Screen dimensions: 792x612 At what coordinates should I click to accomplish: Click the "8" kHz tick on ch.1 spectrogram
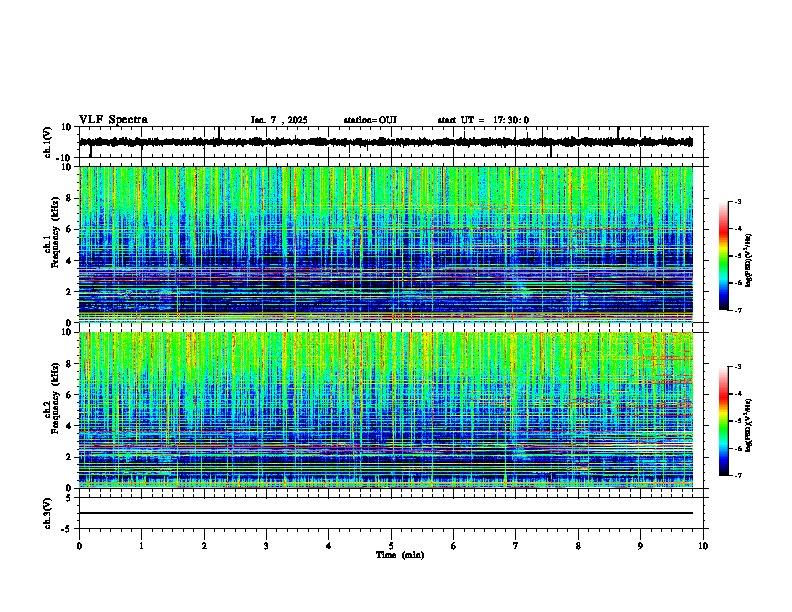click(x=70, y=198)
